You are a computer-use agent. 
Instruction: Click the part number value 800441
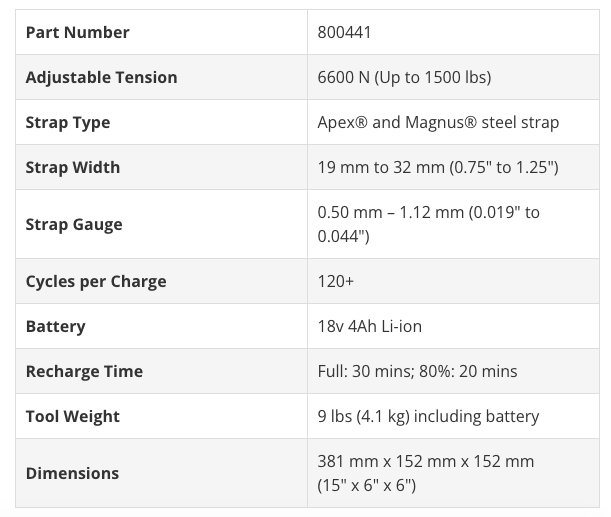(x=345, y=32)
